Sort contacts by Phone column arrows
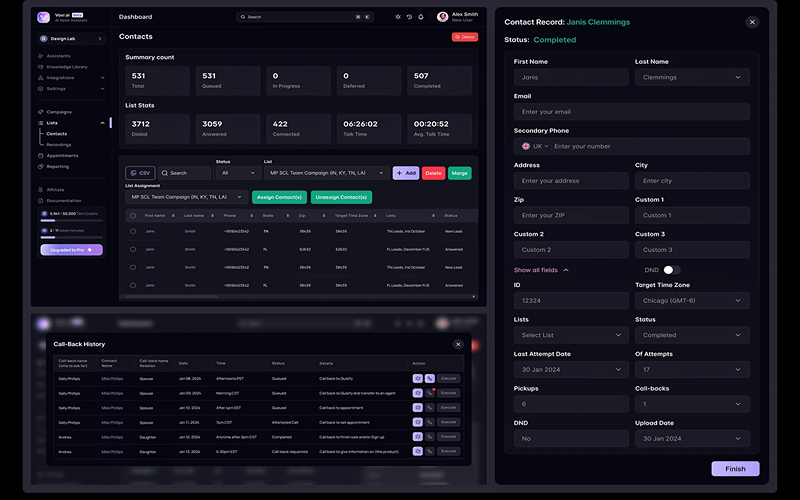The image size is (800, 500). point(252,216)
